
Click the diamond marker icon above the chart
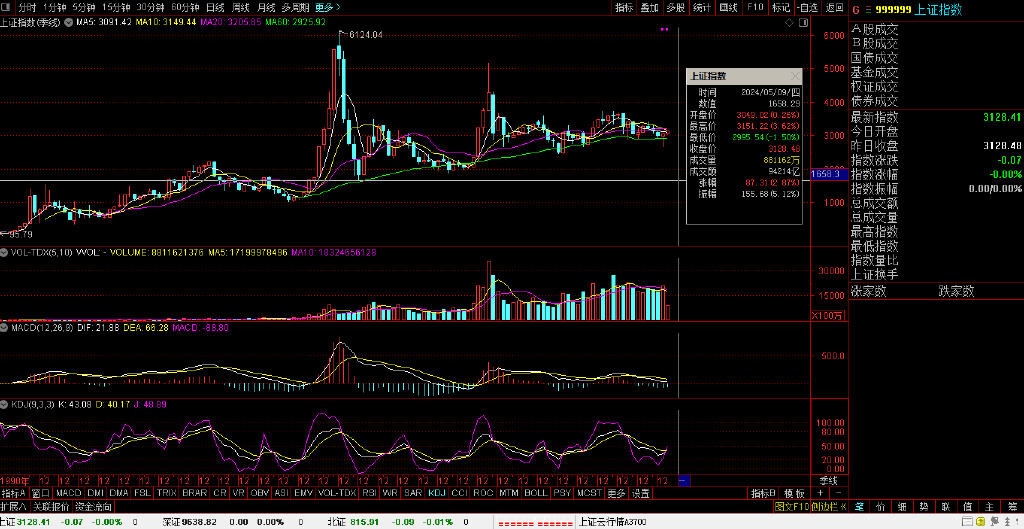click(790, 22)
